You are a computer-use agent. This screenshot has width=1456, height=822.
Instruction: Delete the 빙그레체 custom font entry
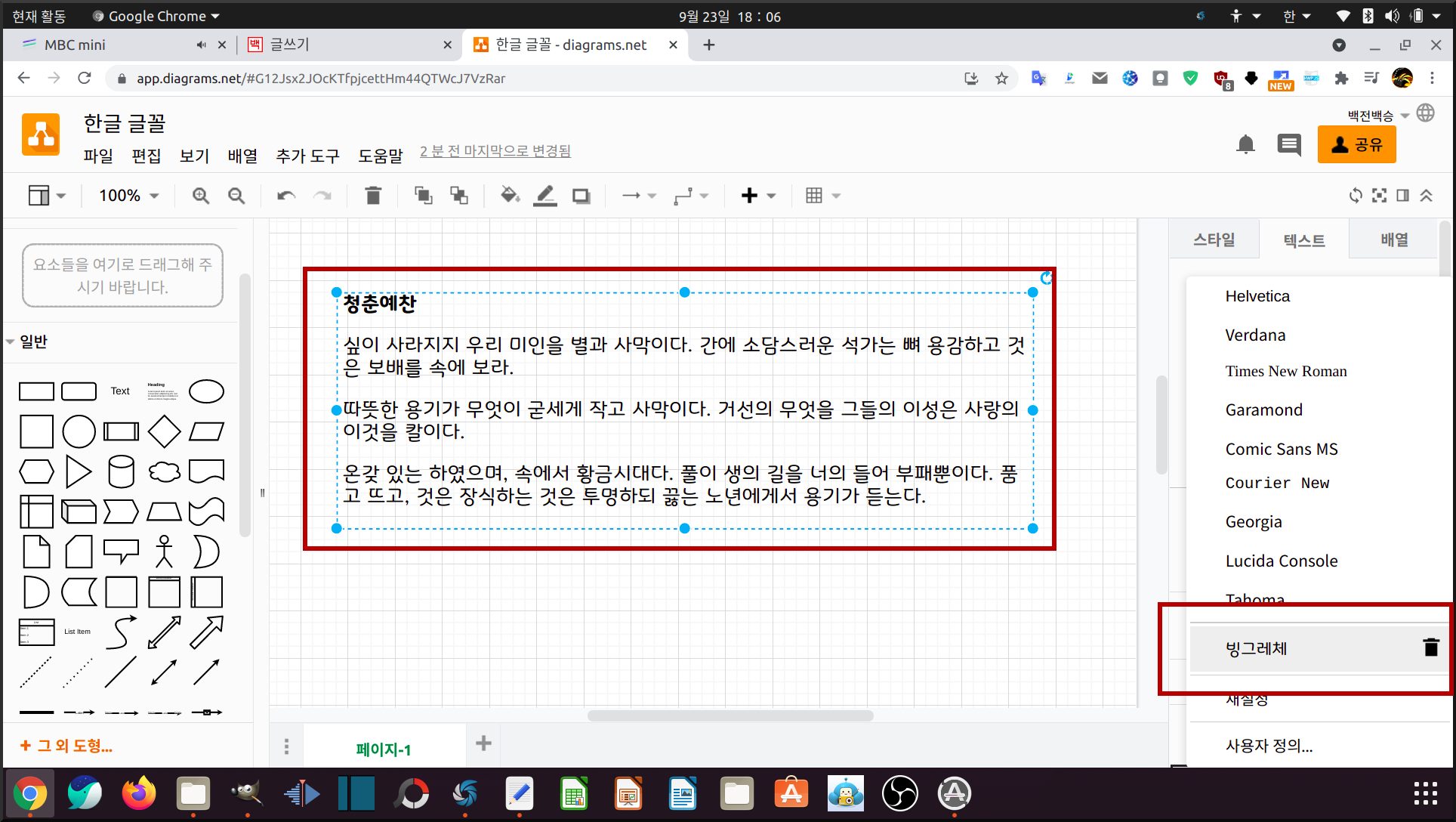(x=1430, y=647)
